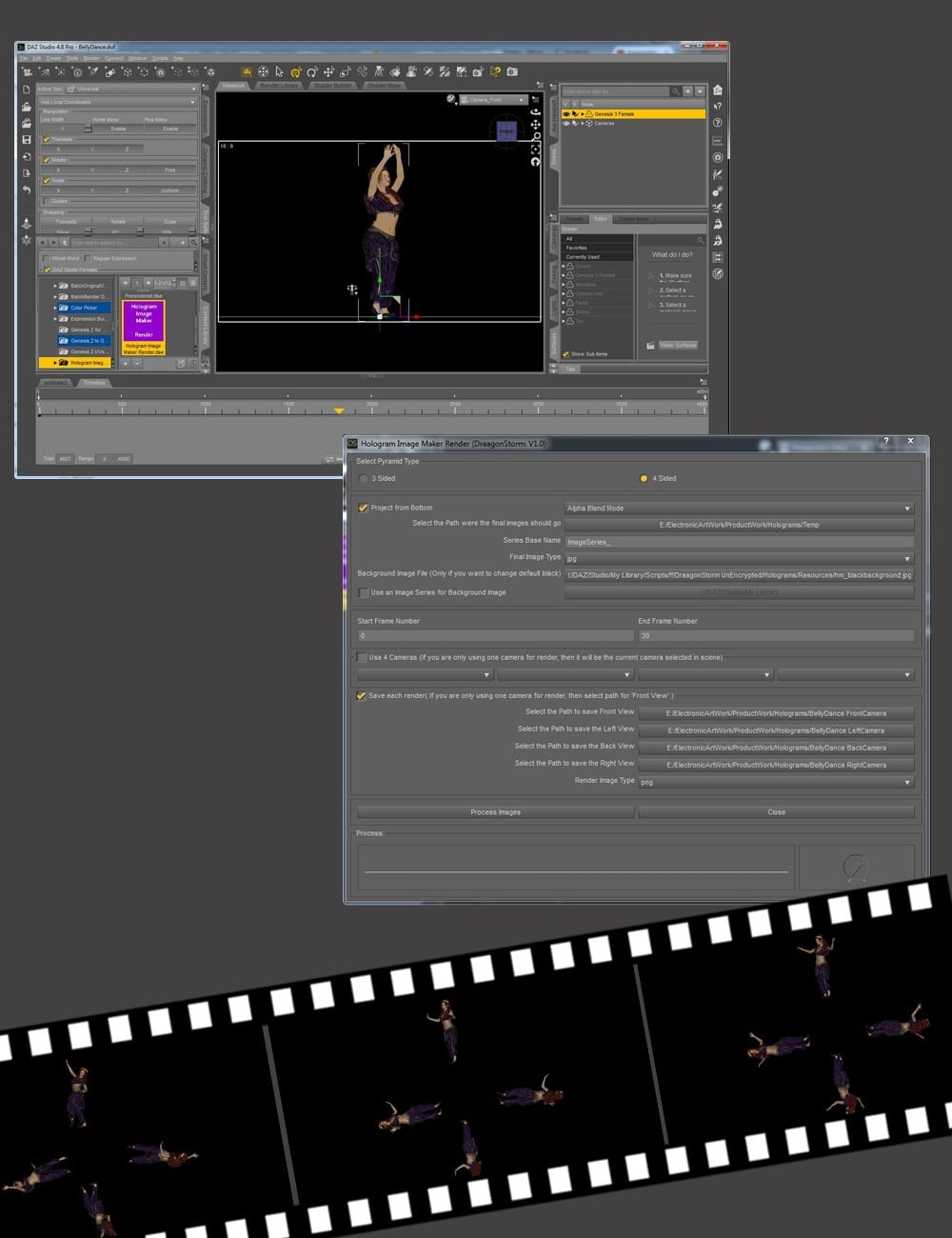The height and width of the screenshot is (1238, 952).
Task: Click the Hologram Image Maker Render thumbnail
Action: pyautogui.click(x=143, y=319)
